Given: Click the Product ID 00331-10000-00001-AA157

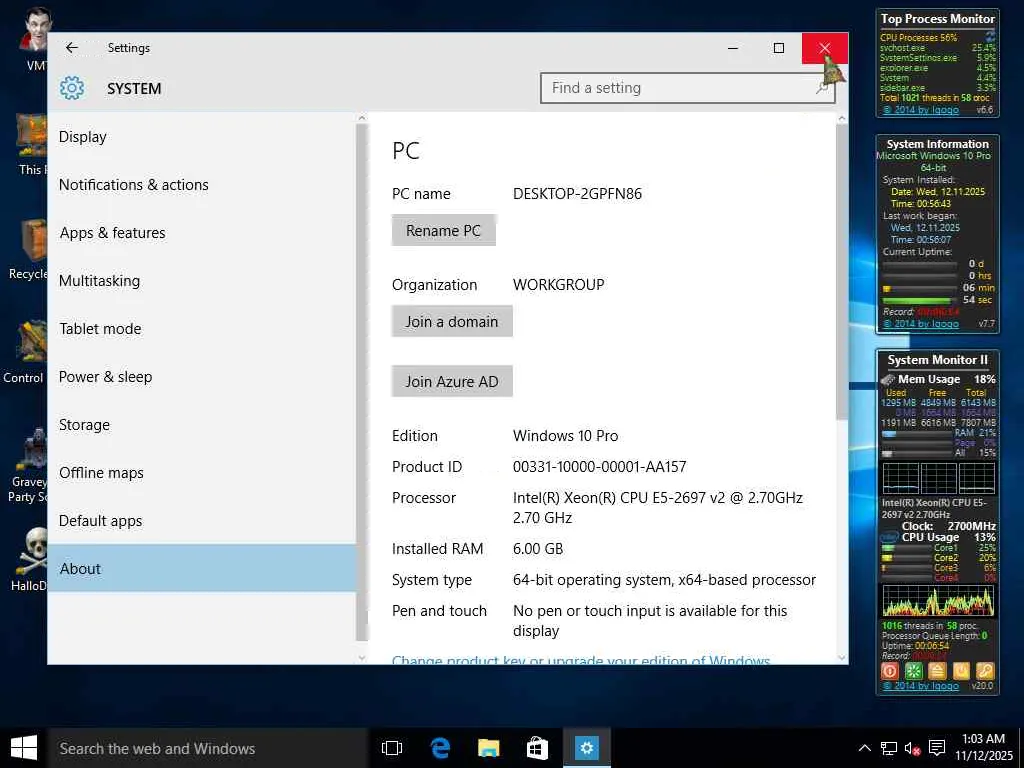Looking at the screenshot, I should [x=600, y=467].
